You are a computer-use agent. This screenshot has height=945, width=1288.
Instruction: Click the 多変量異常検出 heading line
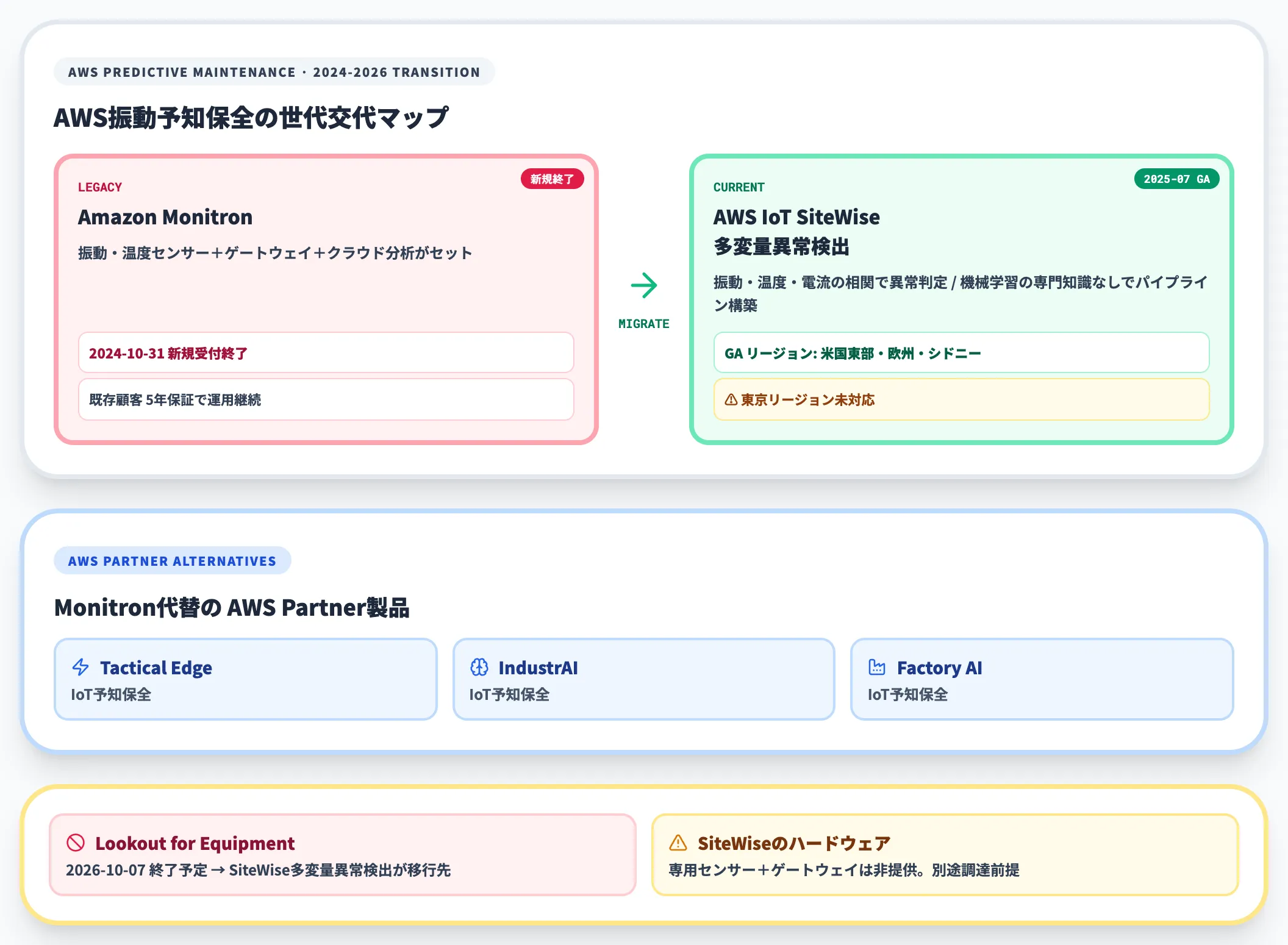click(x=781, y=246)
